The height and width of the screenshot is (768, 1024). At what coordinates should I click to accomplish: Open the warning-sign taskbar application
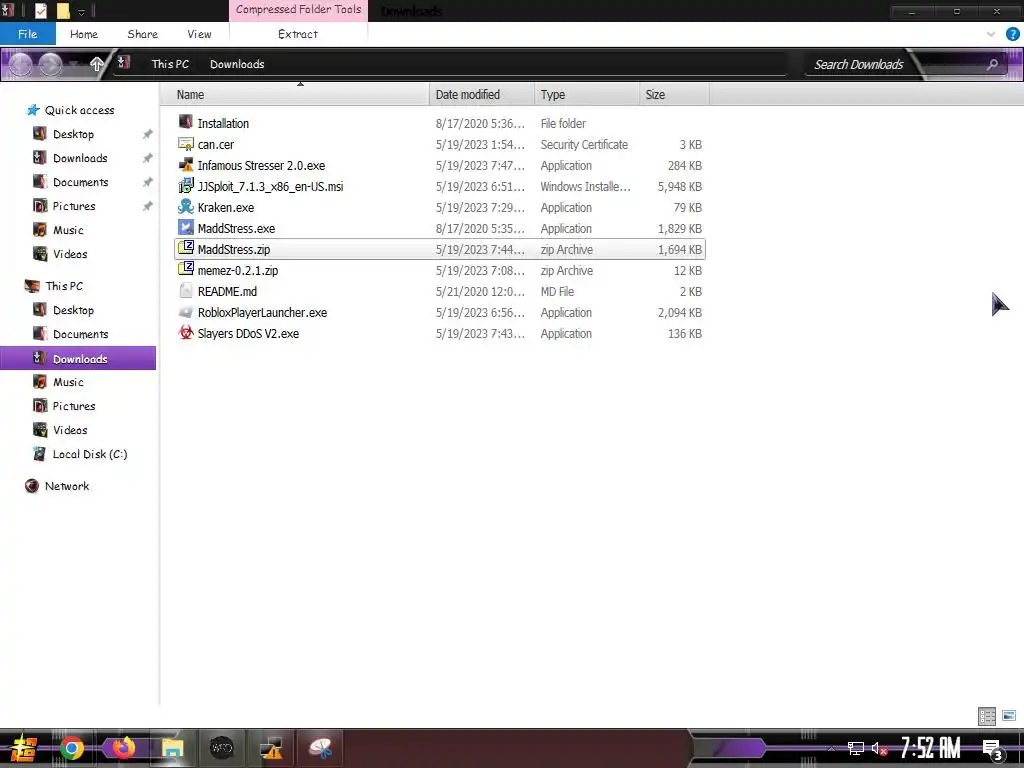[x=271, y=748]
